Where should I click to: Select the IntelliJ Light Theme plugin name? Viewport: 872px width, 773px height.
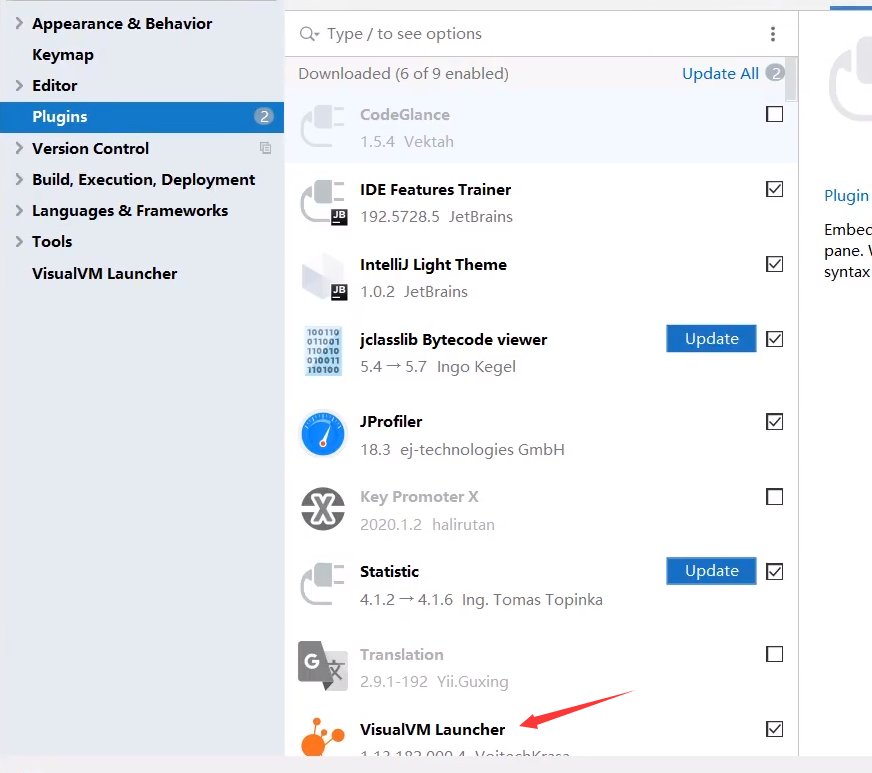point(433,264)
